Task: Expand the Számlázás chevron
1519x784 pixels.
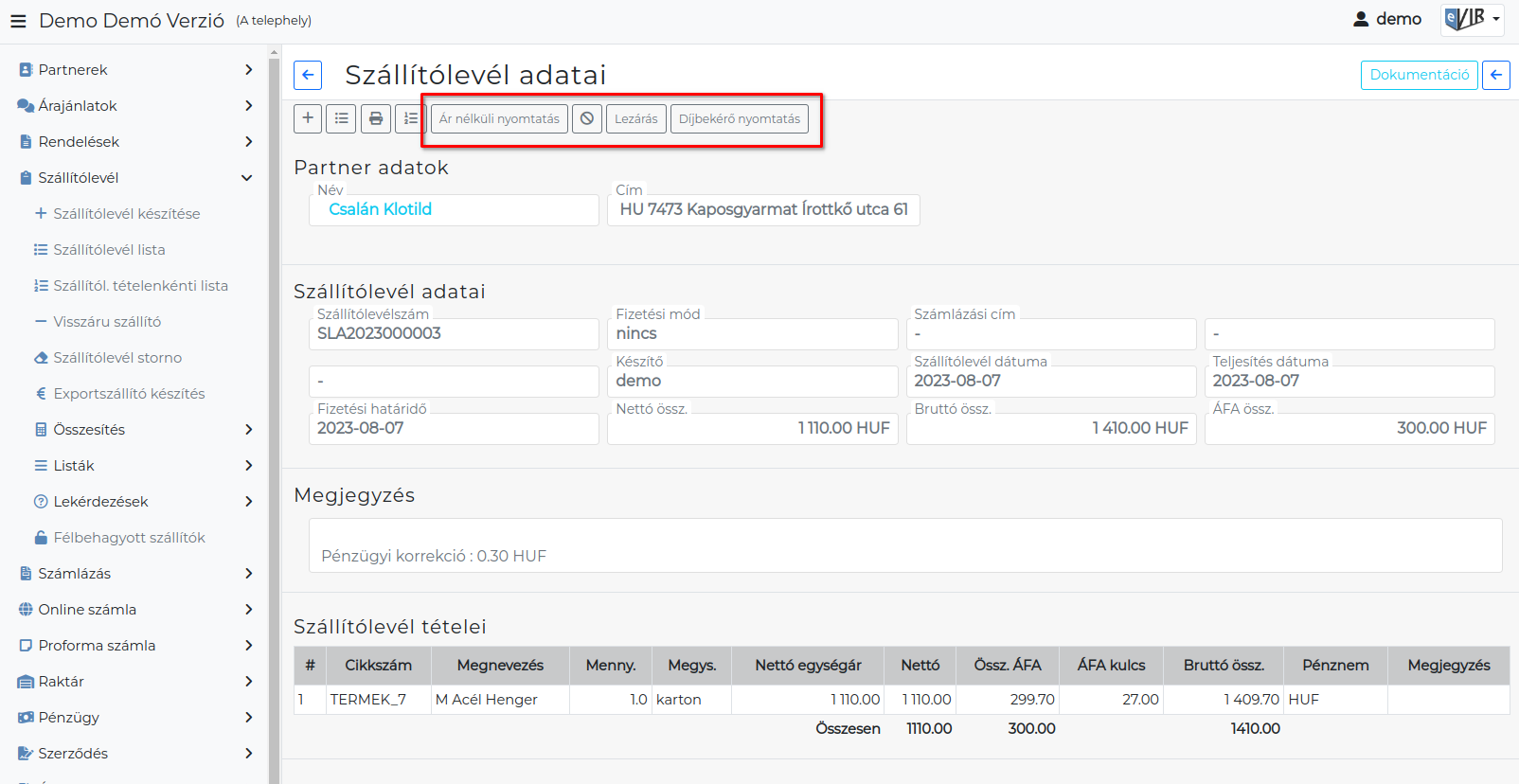Action: coord(248,573)
